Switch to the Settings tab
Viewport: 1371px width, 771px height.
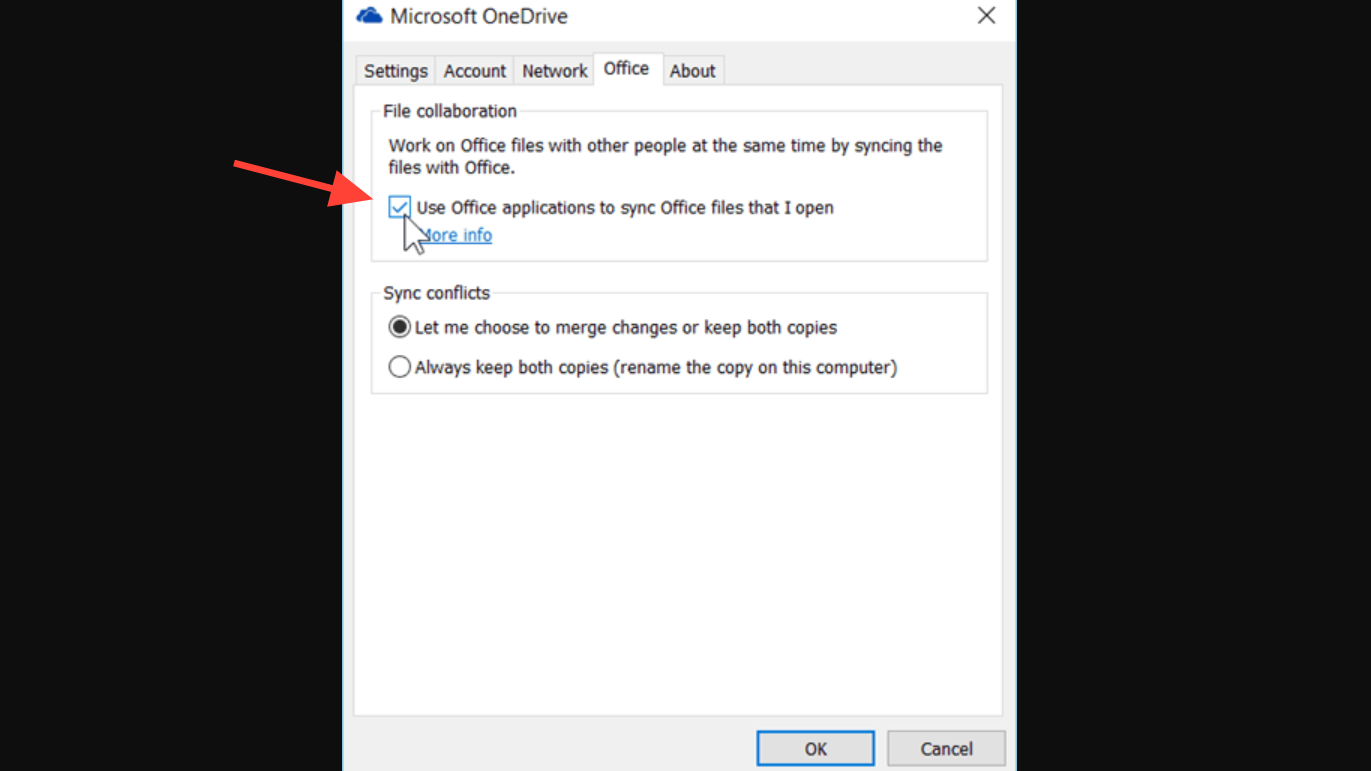[396, 71]
